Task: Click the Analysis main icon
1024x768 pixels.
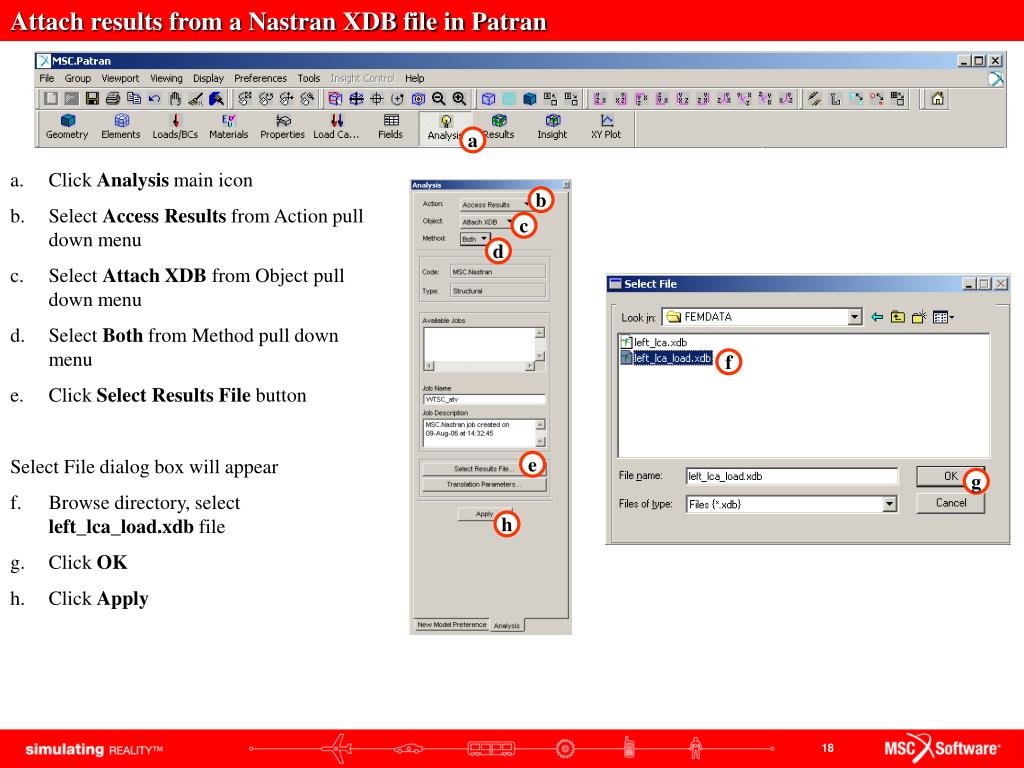Action: pyautogui.click(x=445, y=127)
